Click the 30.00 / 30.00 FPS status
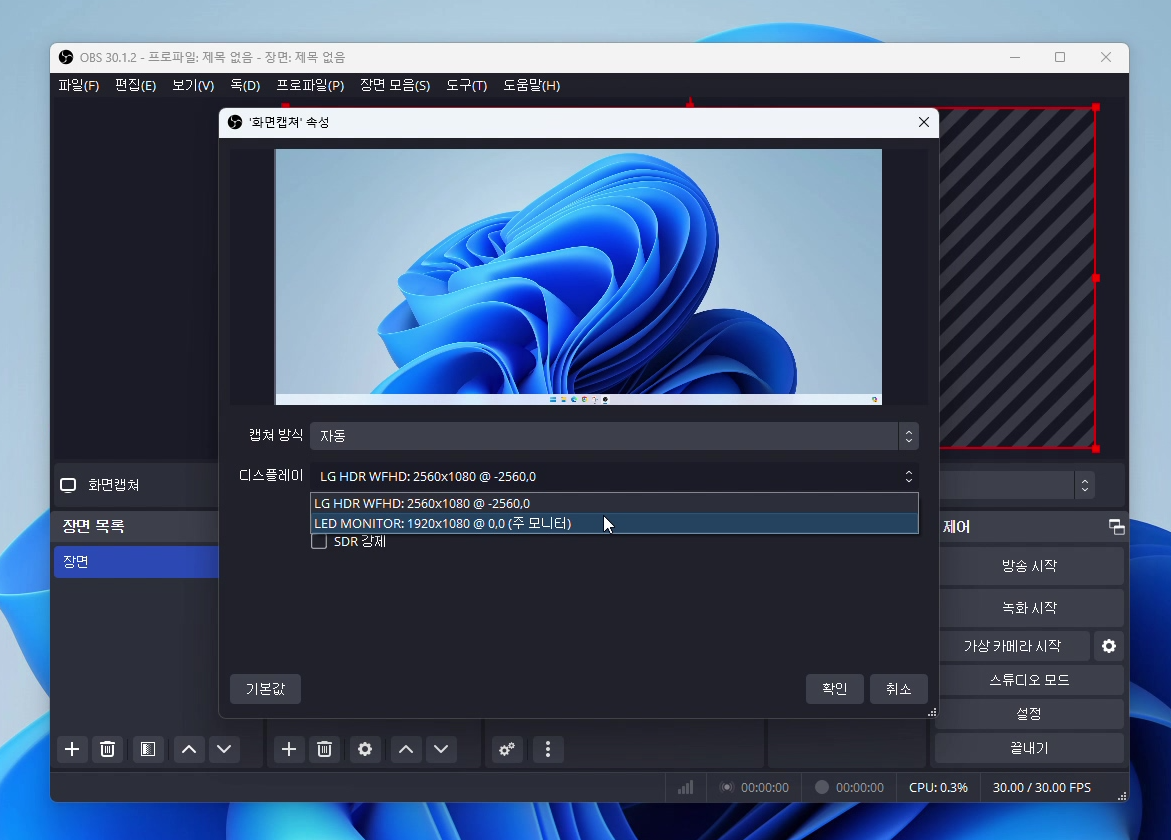 1042,787
